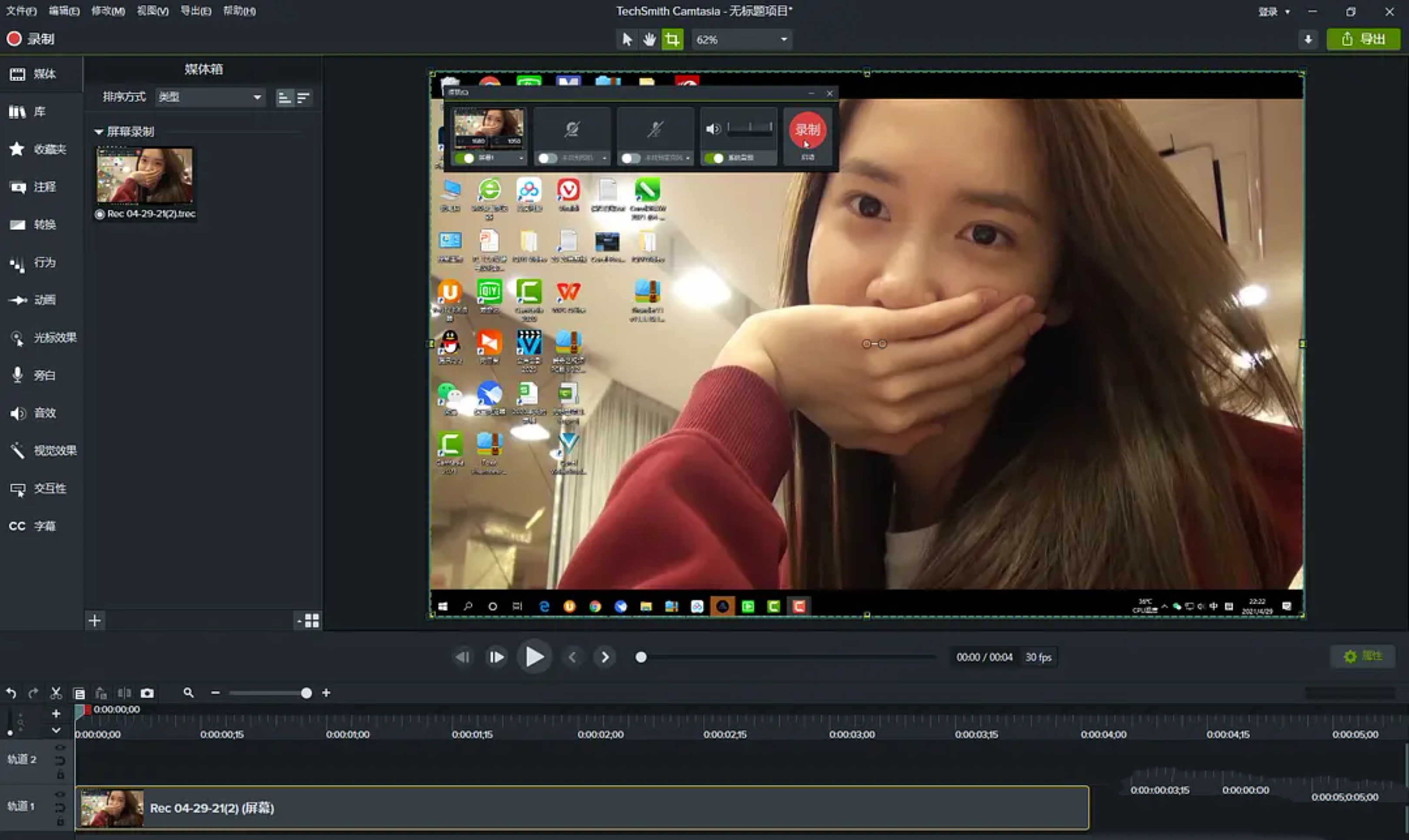Open the 修改(M) menu
Viewport: 1409px width, 840px height.
pyautogui.click(x=107, y=11)
